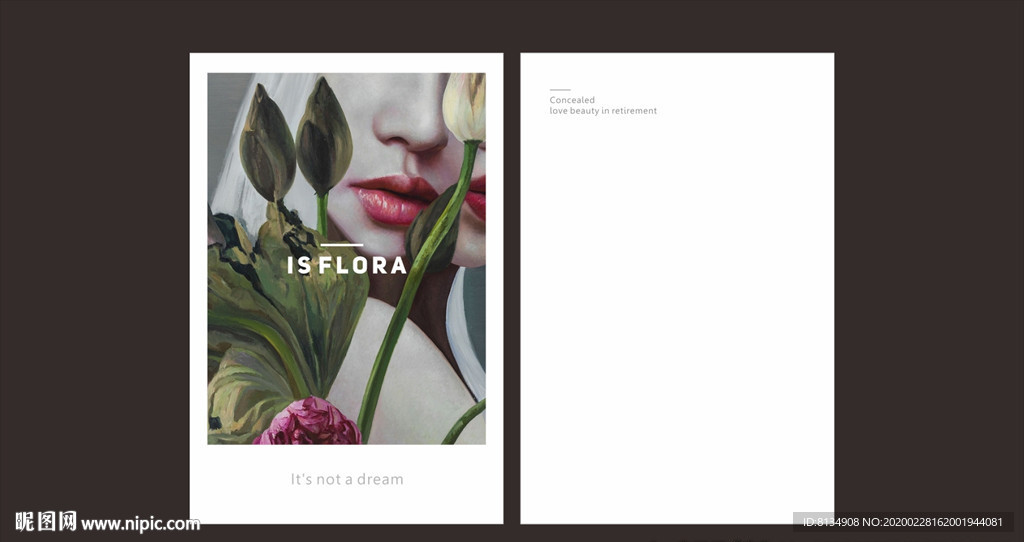Screen dimensions: 1024x542
Task: Click the ID and NO number label
Action: (x=903, y=522)
